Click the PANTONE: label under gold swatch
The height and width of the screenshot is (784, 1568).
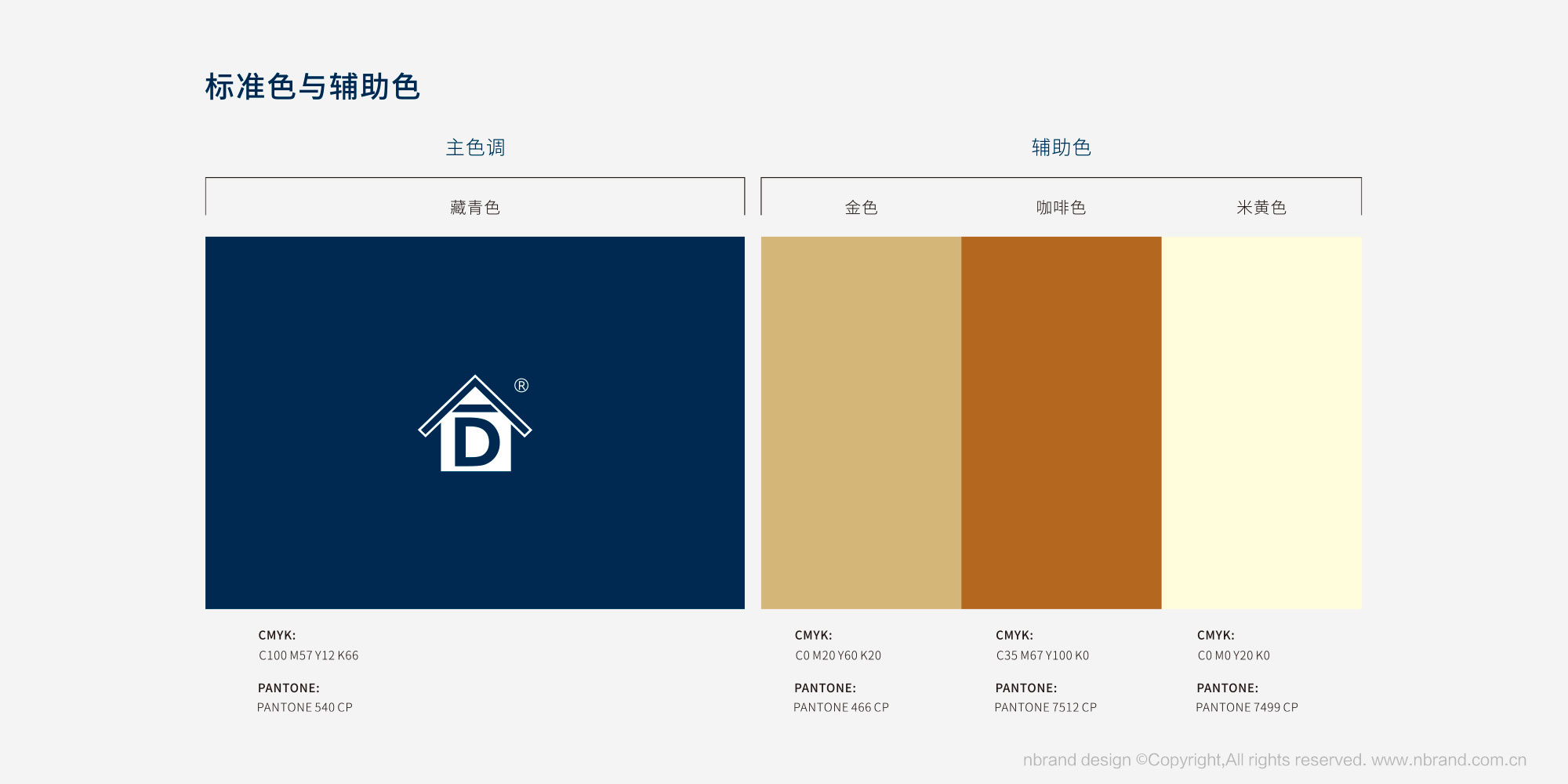[826, 688]
